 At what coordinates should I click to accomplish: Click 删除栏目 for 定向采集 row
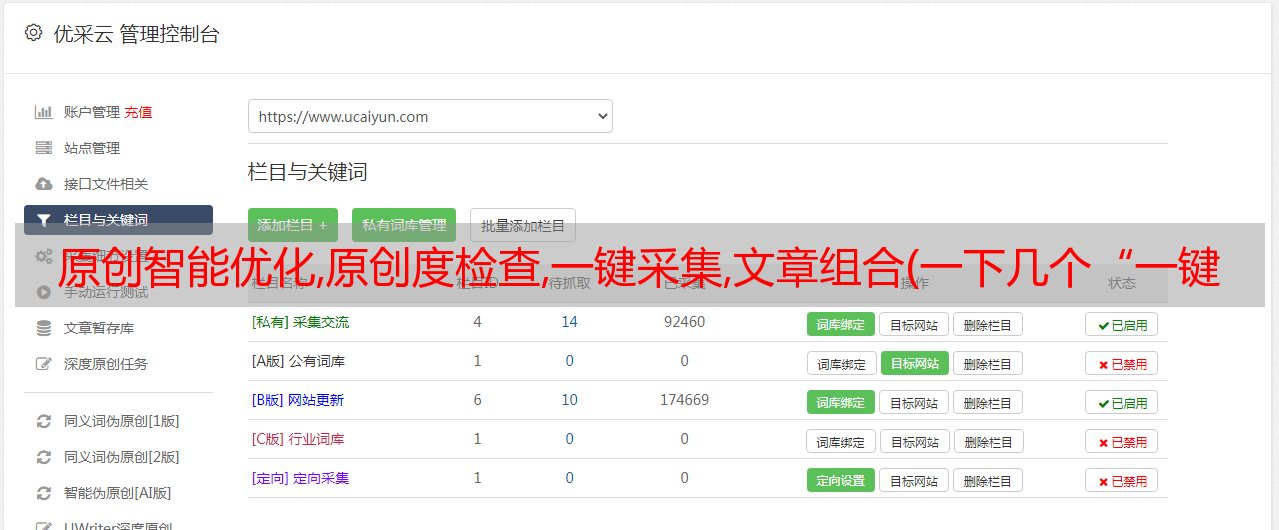click(x=987, y=480)
